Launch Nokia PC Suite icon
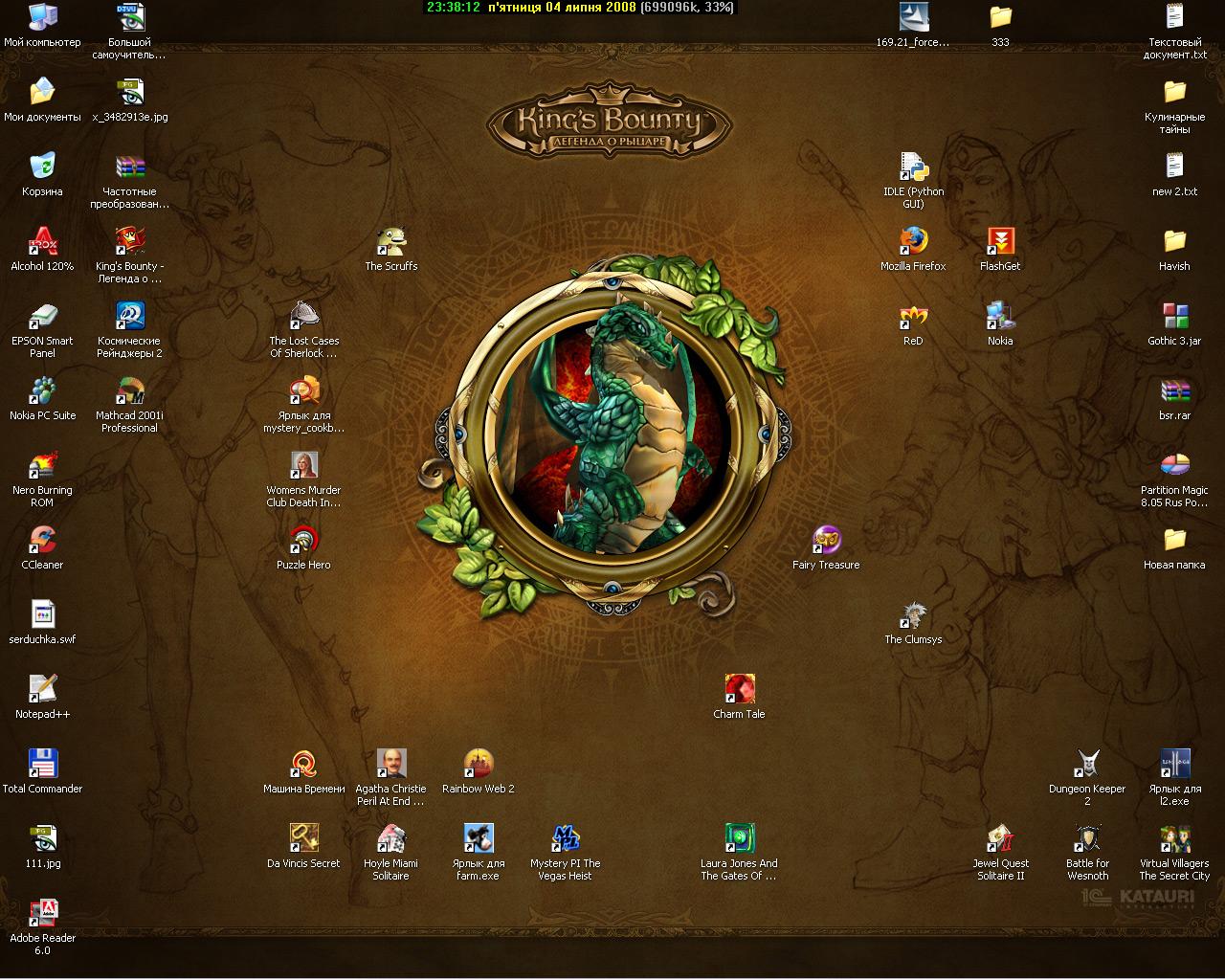Image resolution: width=1225 pixels, height=980 pixels. (42, 390)
